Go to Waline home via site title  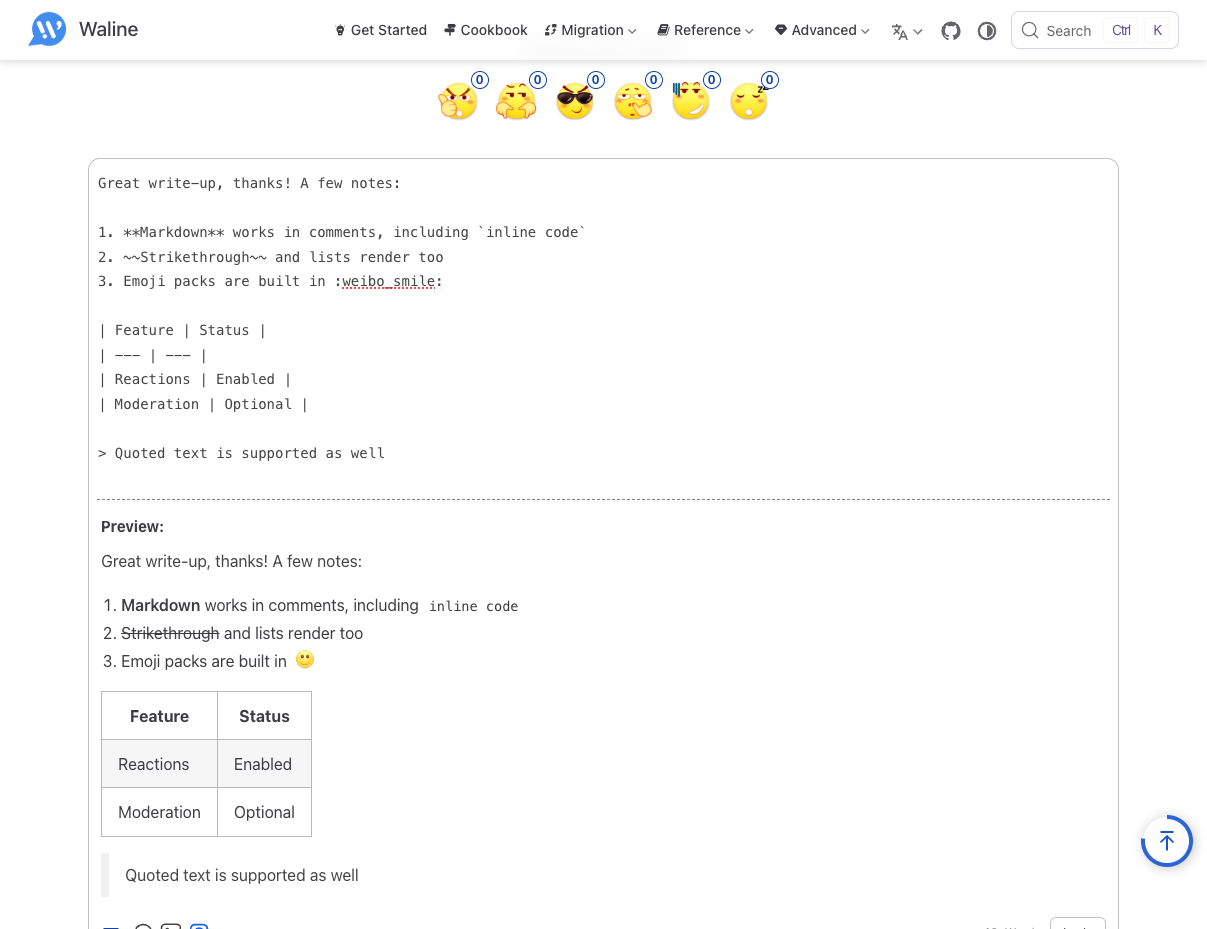(x=108, y=30)
